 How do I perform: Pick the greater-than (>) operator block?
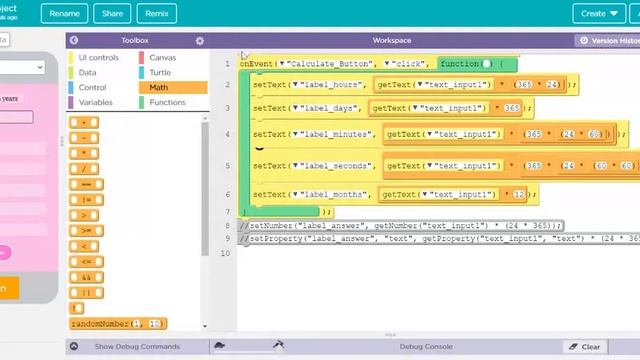coord(84,215)
